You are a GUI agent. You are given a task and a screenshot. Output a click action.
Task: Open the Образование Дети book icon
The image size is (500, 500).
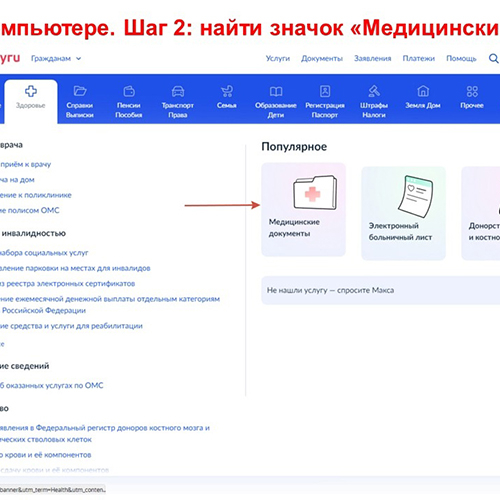pyautogui.click(x=276, y=91)
